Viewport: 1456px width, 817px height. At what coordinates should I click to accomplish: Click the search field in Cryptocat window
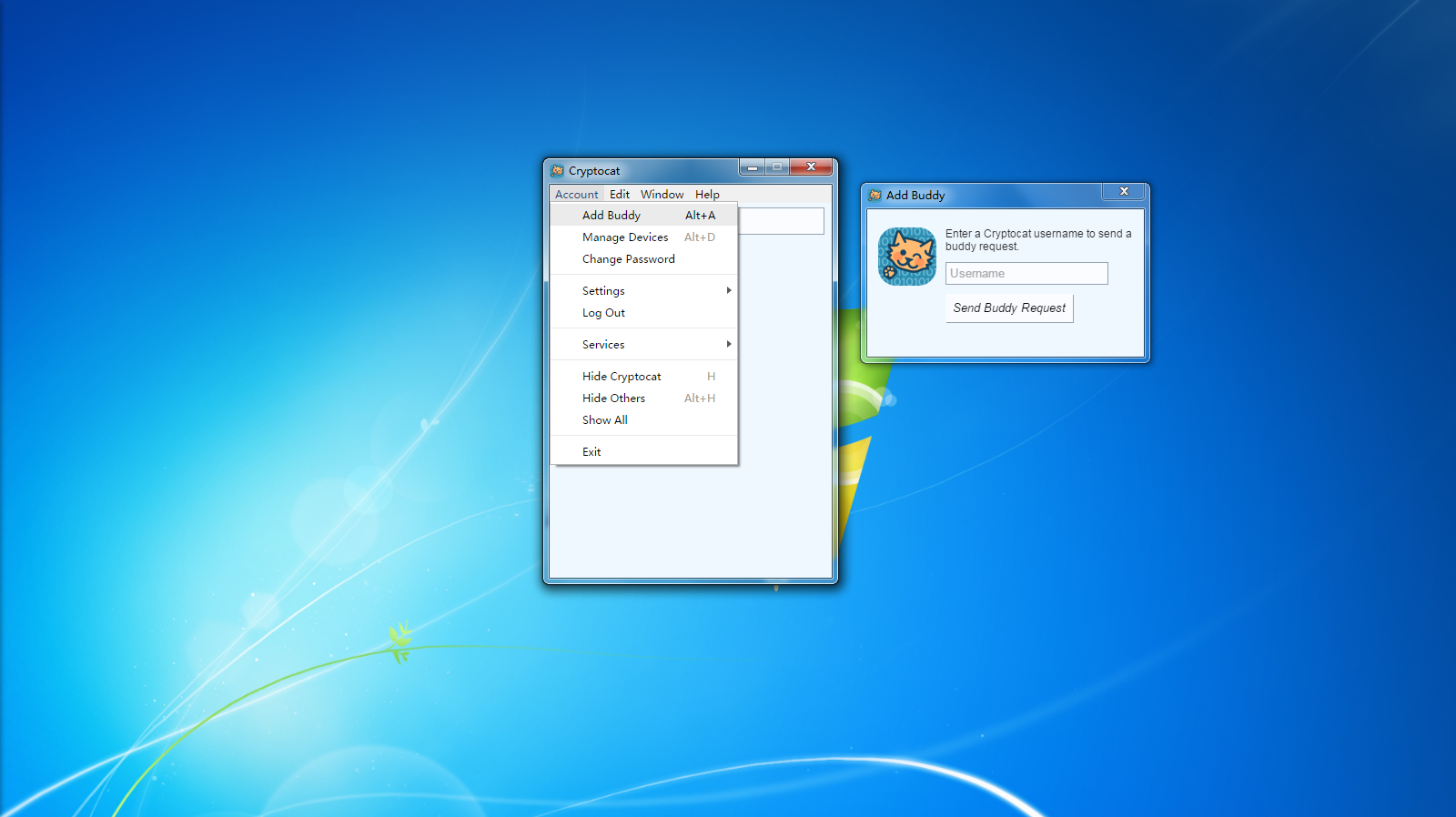781,221
